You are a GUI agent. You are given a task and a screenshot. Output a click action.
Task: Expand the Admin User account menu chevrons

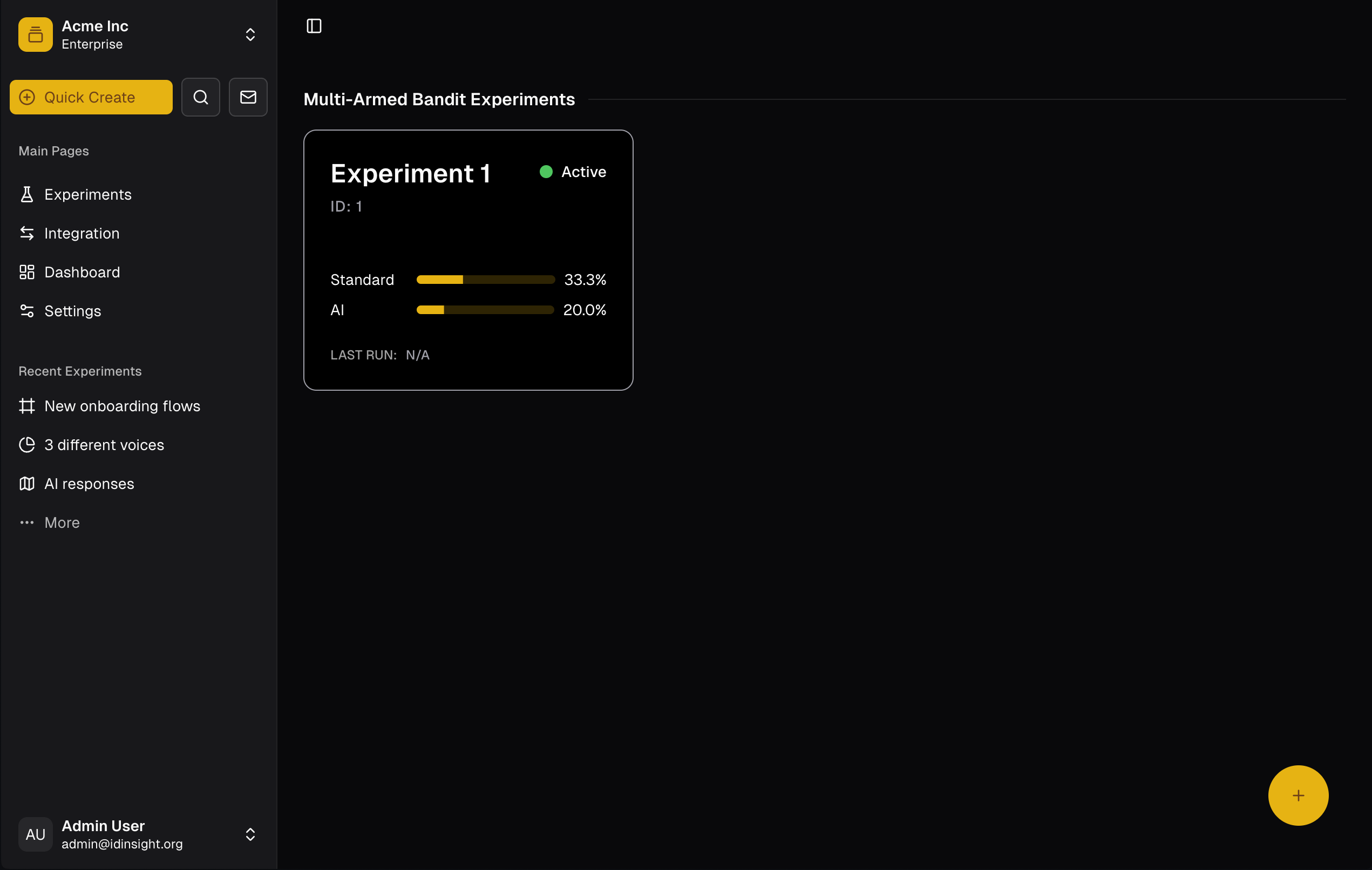pyautogui.click(x=250, y=834)
